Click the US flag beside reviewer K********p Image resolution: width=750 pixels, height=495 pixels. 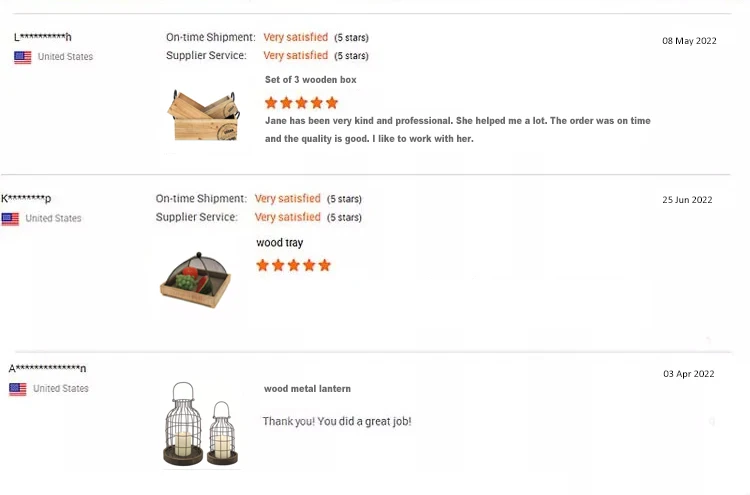coord(10,219)
